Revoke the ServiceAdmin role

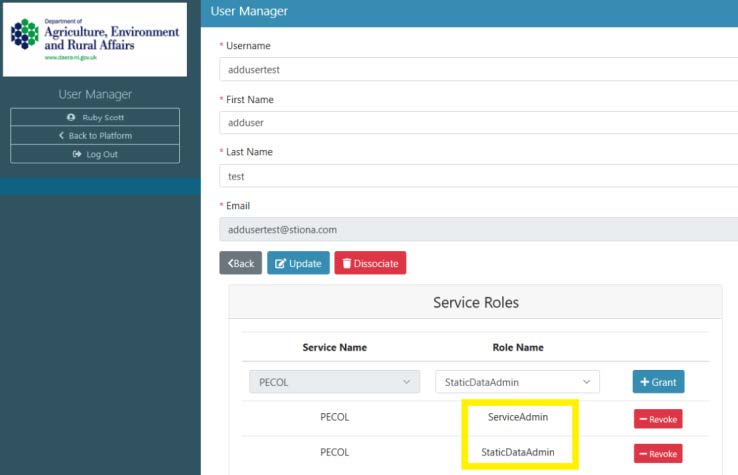coord(657,419)
